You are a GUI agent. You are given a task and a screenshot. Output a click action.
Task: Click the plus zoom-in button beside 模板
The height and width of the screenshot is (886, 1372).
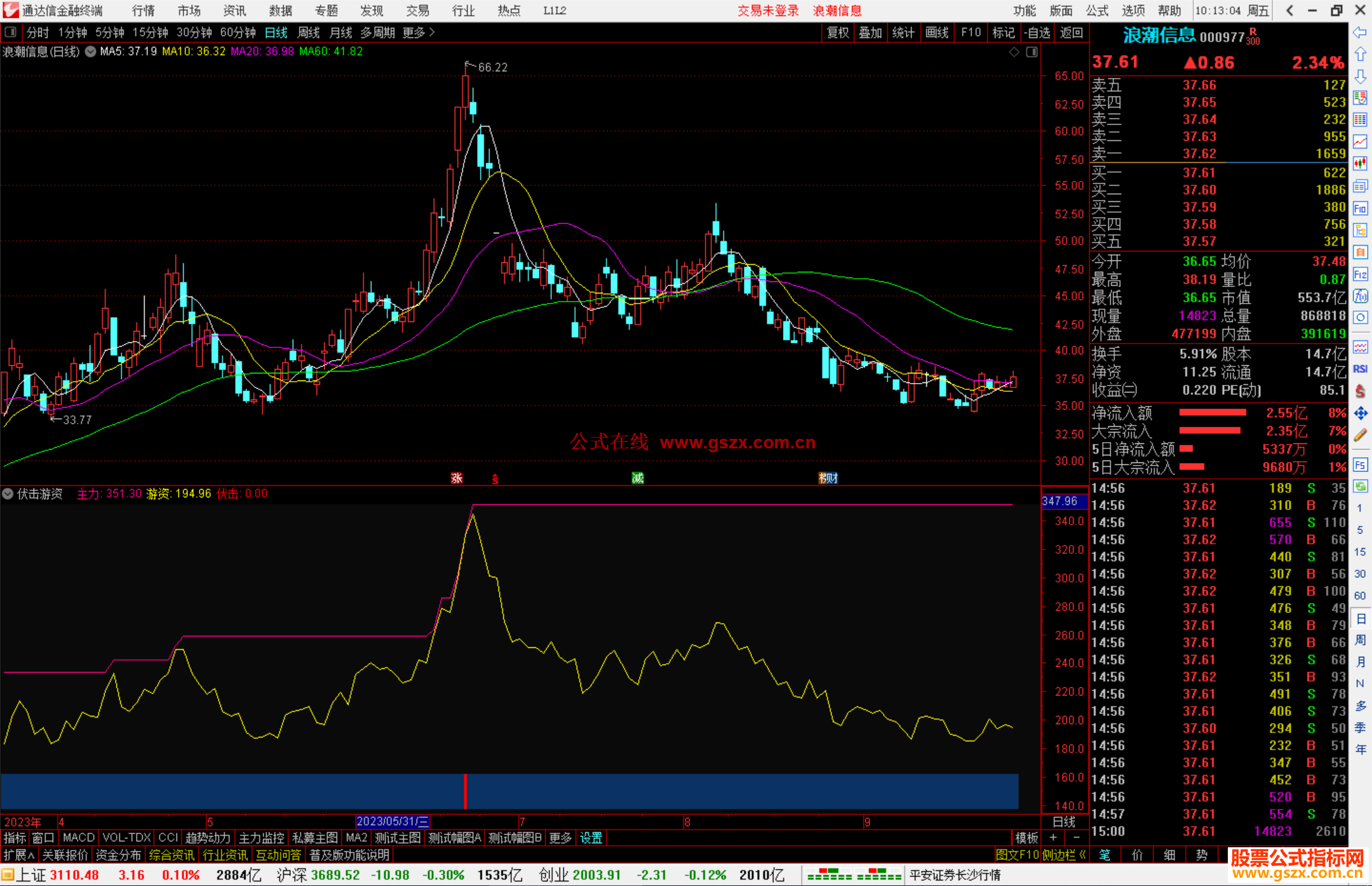pyautogui.click(x=1054, y=838)
